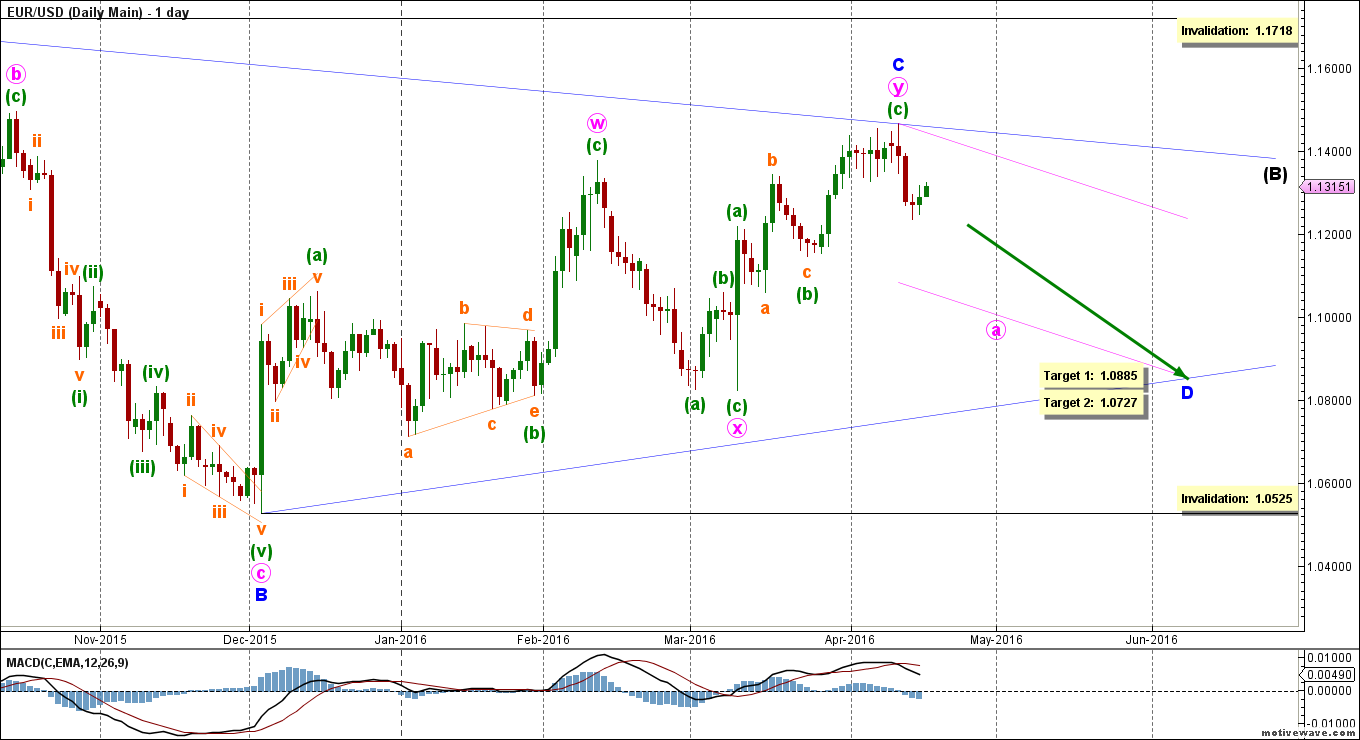
Task: Select the lower Invalidation: 1.0525 label
Action: point(1237,498)
